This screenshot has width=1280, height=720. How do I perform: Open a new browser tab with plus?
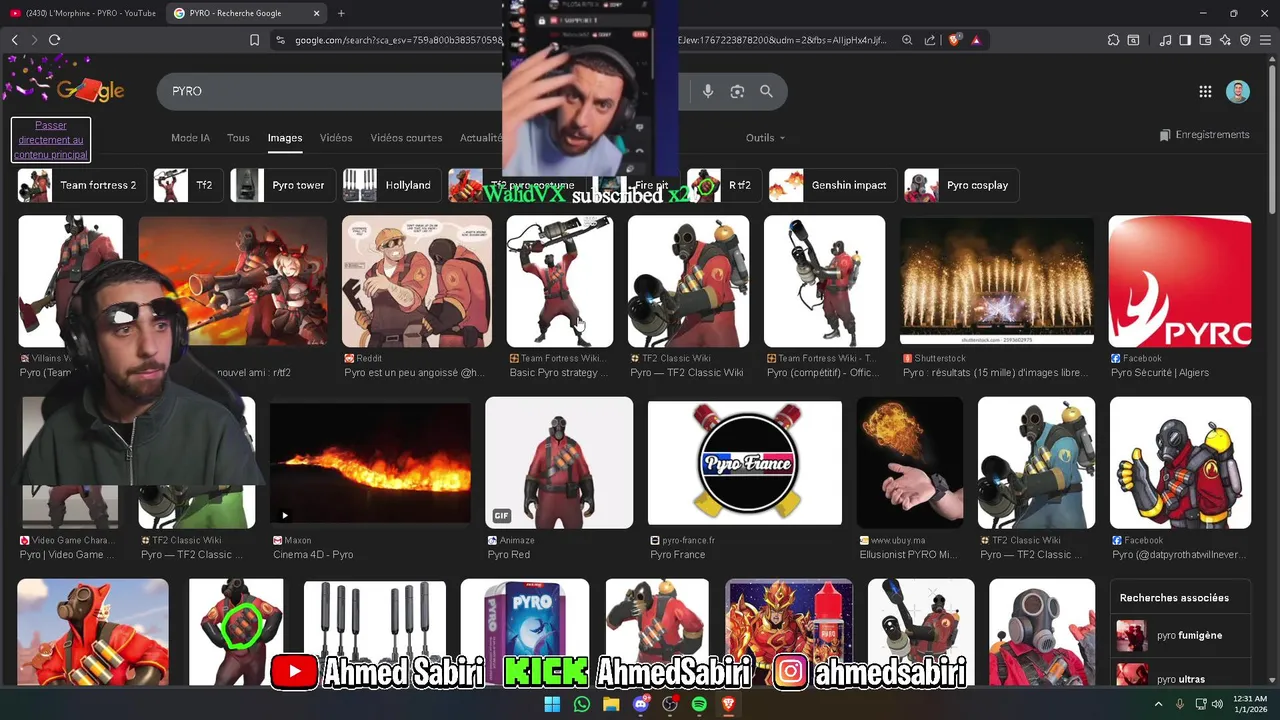coord(341,13)
